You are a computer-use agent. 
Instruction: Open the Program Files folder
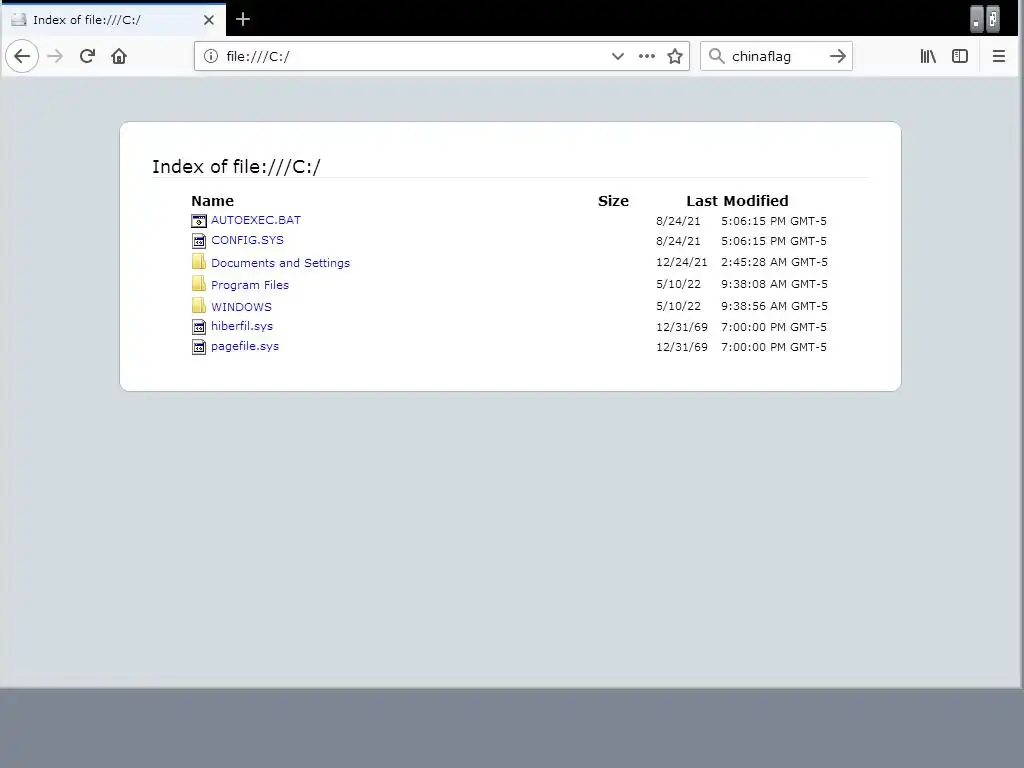250,285
